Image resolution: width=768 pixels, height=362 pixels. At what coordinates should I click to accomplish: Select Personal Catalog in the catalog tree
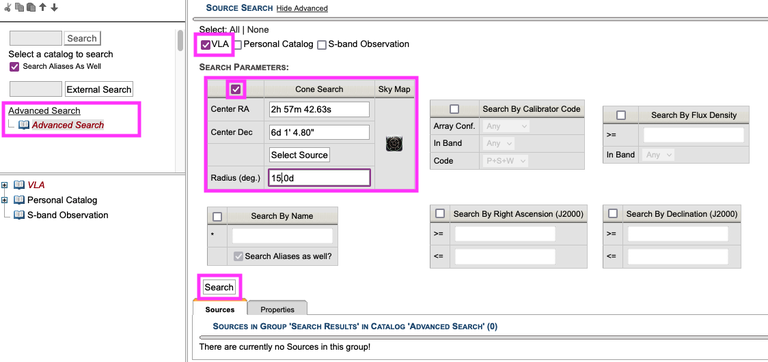coord(62,200)
